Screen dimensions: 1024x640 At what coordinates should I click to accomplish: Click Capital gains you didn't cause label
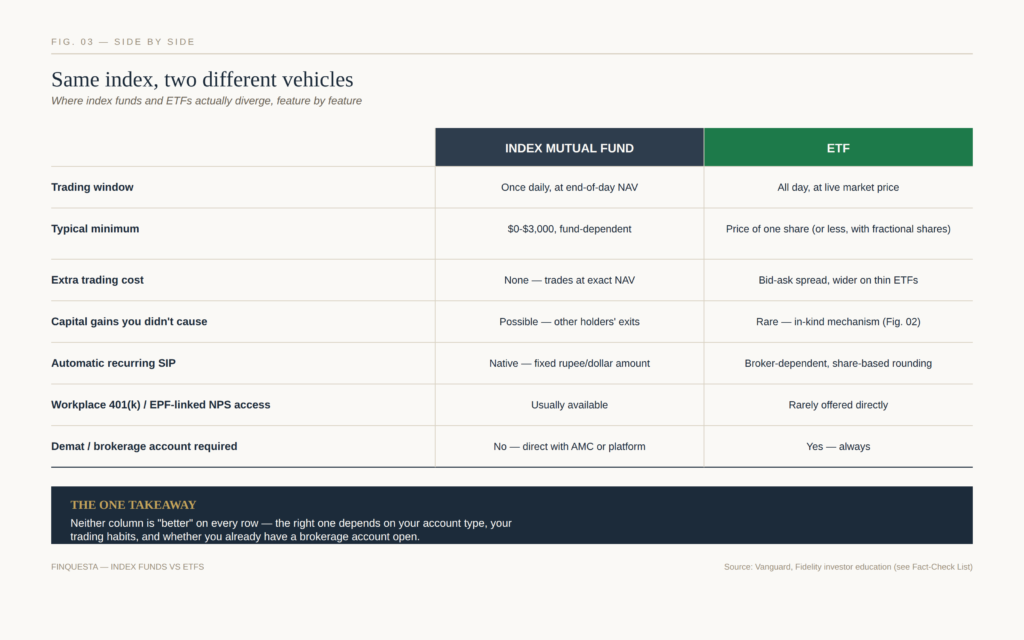[129, 322]
